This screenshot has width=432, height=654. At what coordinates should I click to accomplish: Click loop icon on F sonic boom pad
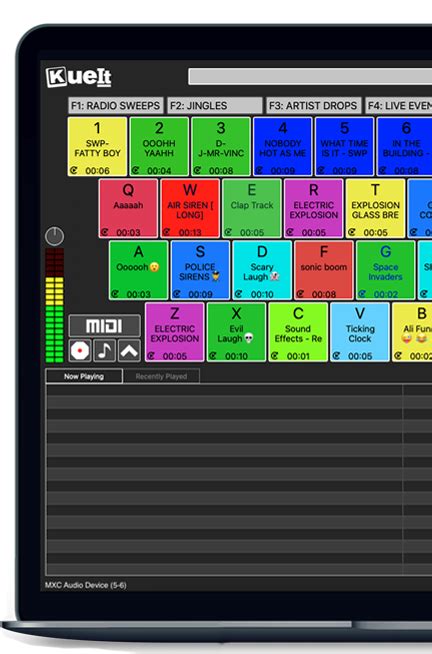[x=301, y=294]
